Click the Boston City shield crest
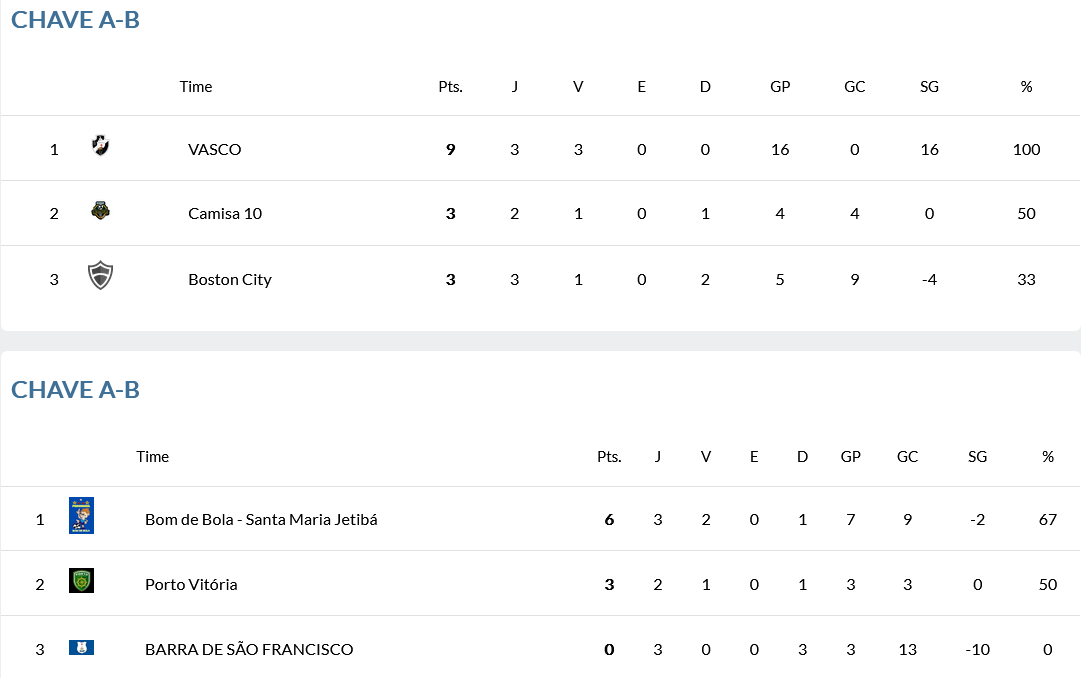This screenshot has height=678, width=1081. coord(100,276)
